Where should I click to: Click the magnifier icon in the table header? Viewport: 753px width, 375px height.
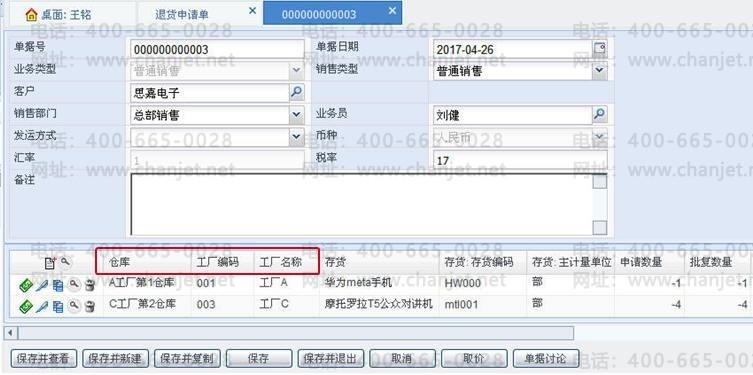[x=64, y=262]
